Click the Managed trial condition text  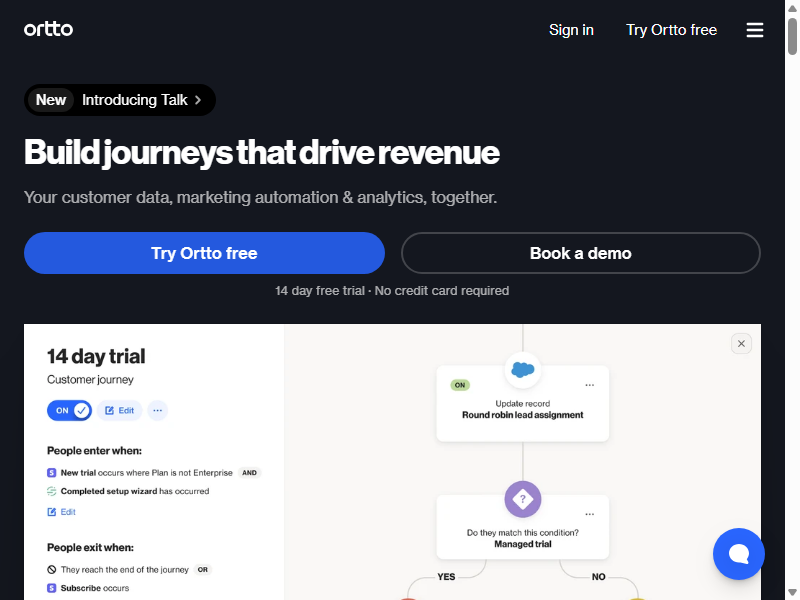[x=522, y=544]
